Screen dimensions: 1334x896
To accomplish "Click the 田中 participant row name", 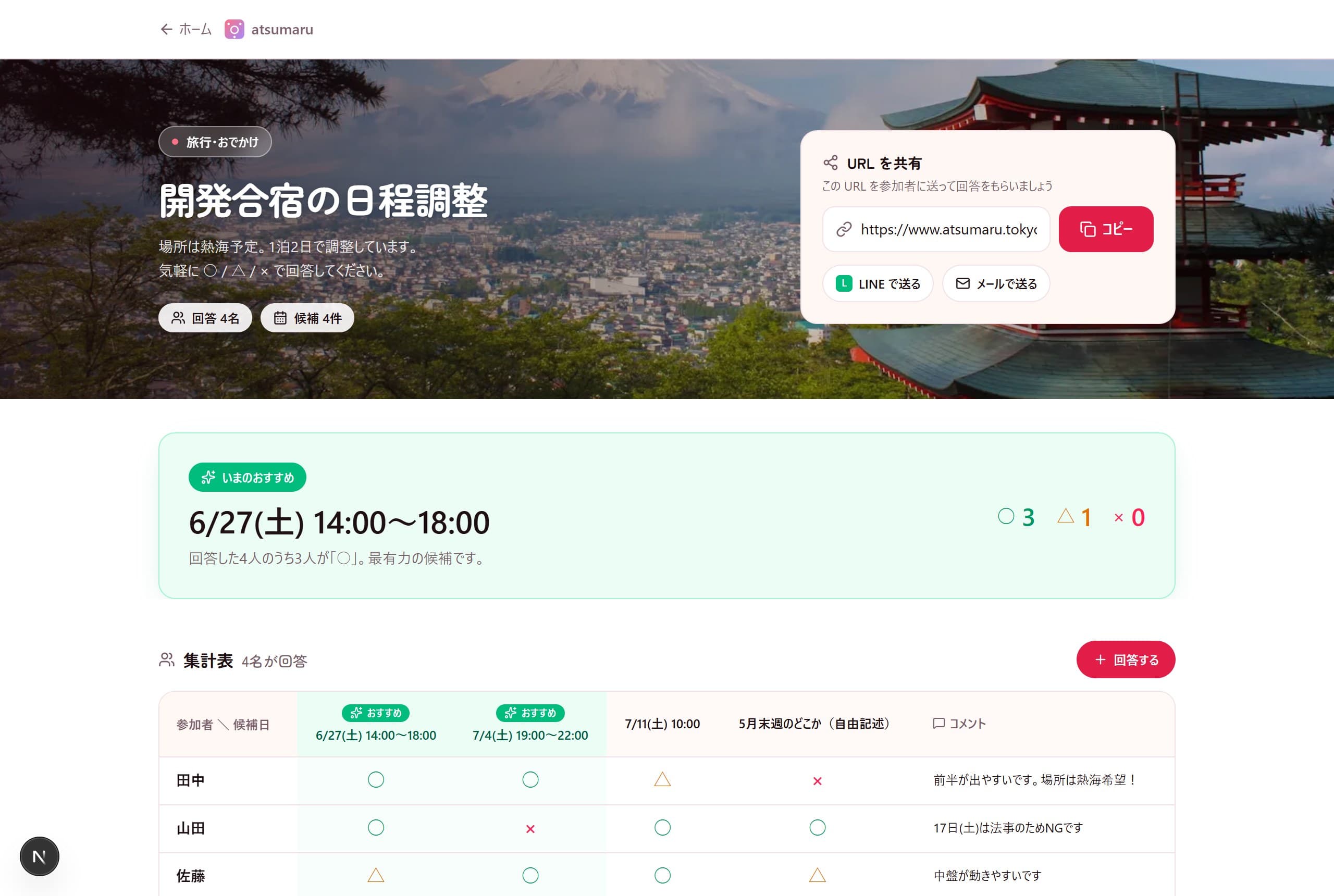I will tap(191, 780).
